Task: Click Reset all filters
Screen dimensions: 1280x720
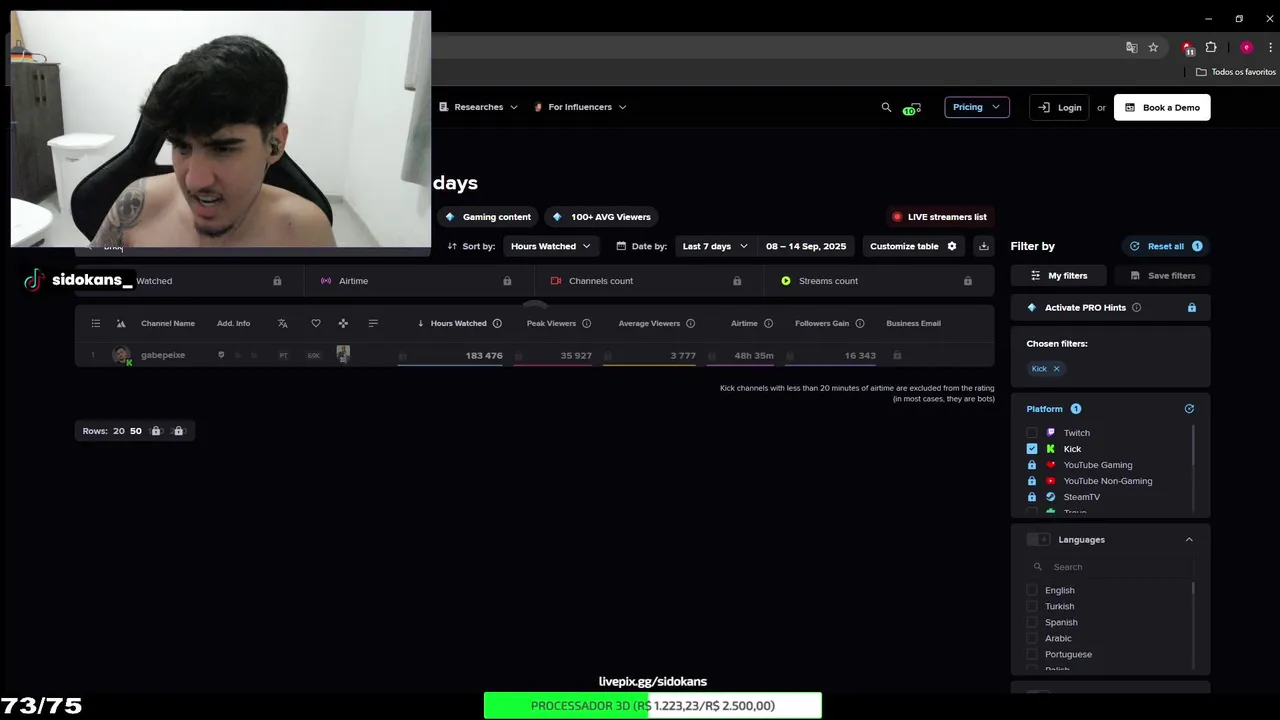Action: click(x=1165, y=246)
